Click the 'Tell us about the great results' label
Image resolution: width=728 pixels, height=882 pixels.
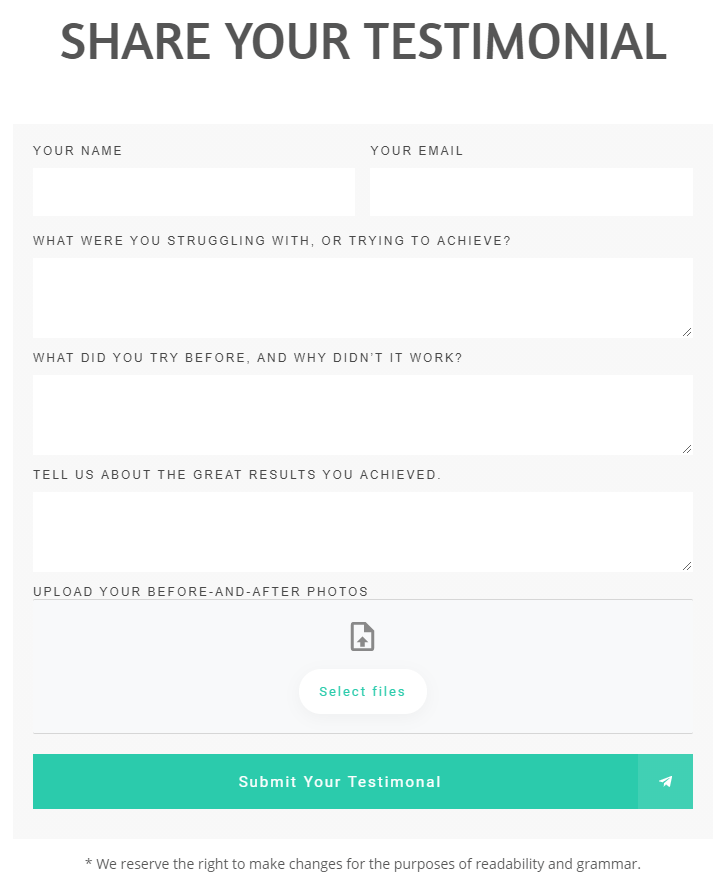(237, 475)
